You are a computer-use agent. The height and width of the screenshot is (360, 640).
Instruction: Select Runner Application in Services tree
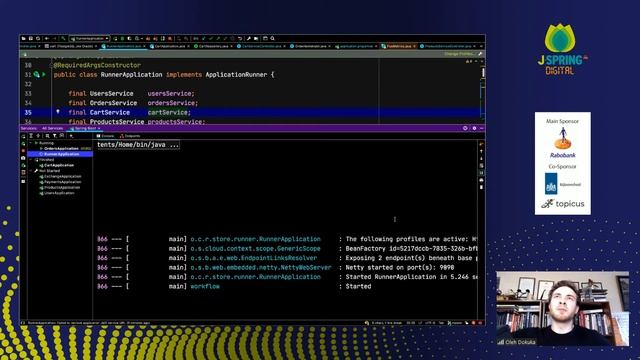(61, 154)
